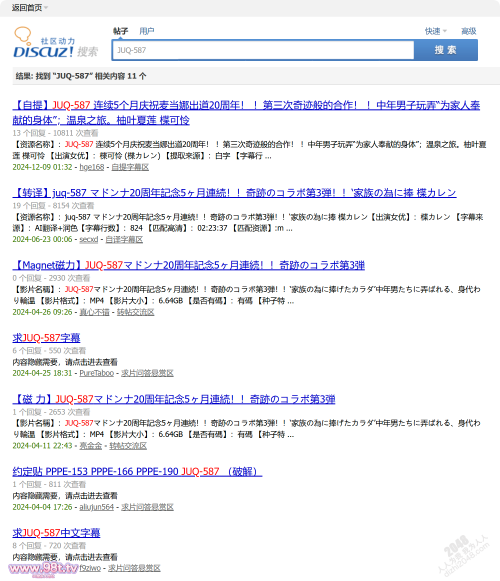Image resolution: width=500 pixels, height=581 pixels.
Task: Click the Discuz! logo
Action: click(56, 43)
